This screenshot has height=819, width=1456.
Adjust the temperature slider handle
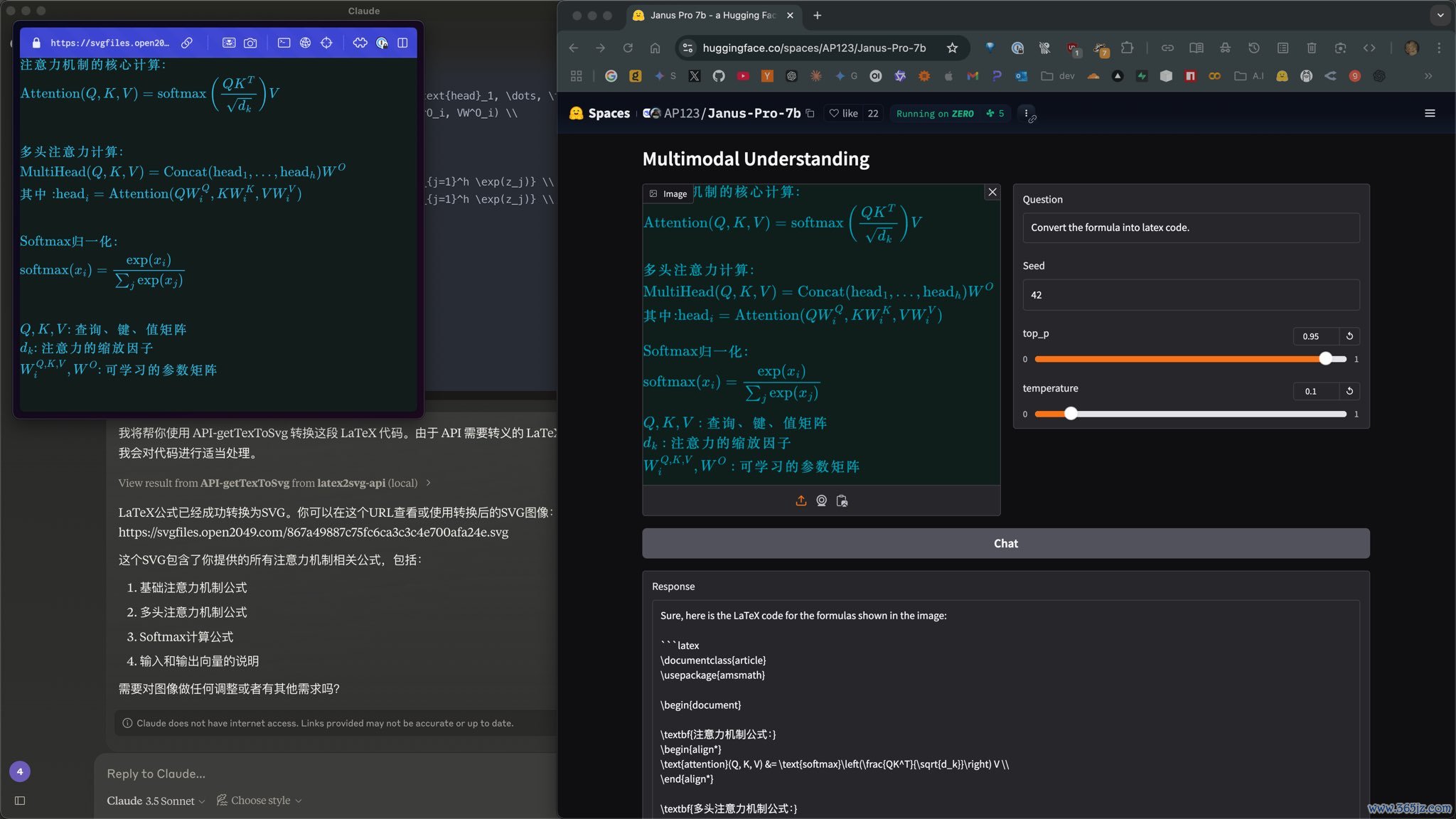coord(1071,413)
